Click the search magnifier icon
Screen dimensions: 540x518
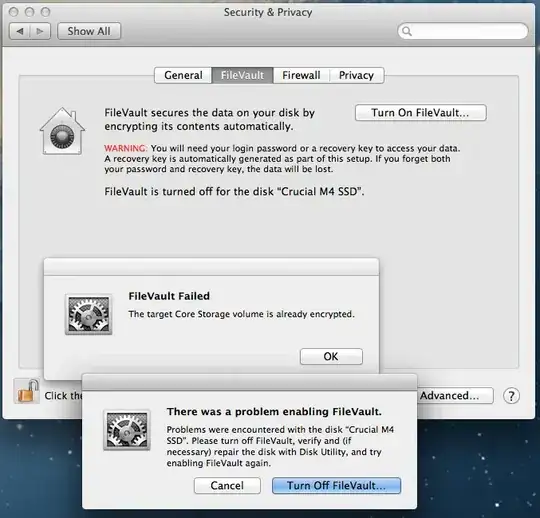click(x=407, y=31)
